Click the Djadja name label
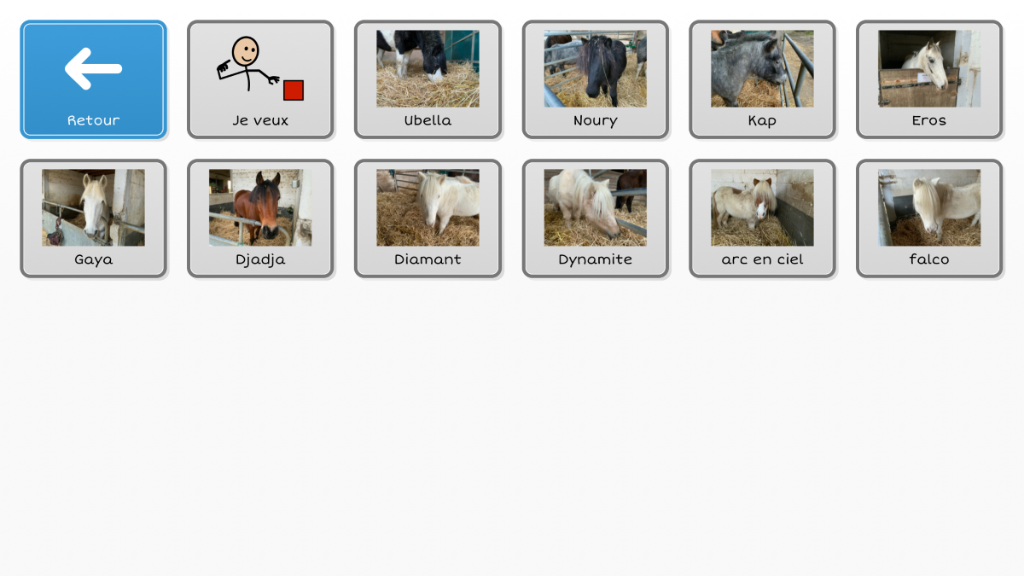Viewport: 1024px width, 576px height. [x=261, y=259]
